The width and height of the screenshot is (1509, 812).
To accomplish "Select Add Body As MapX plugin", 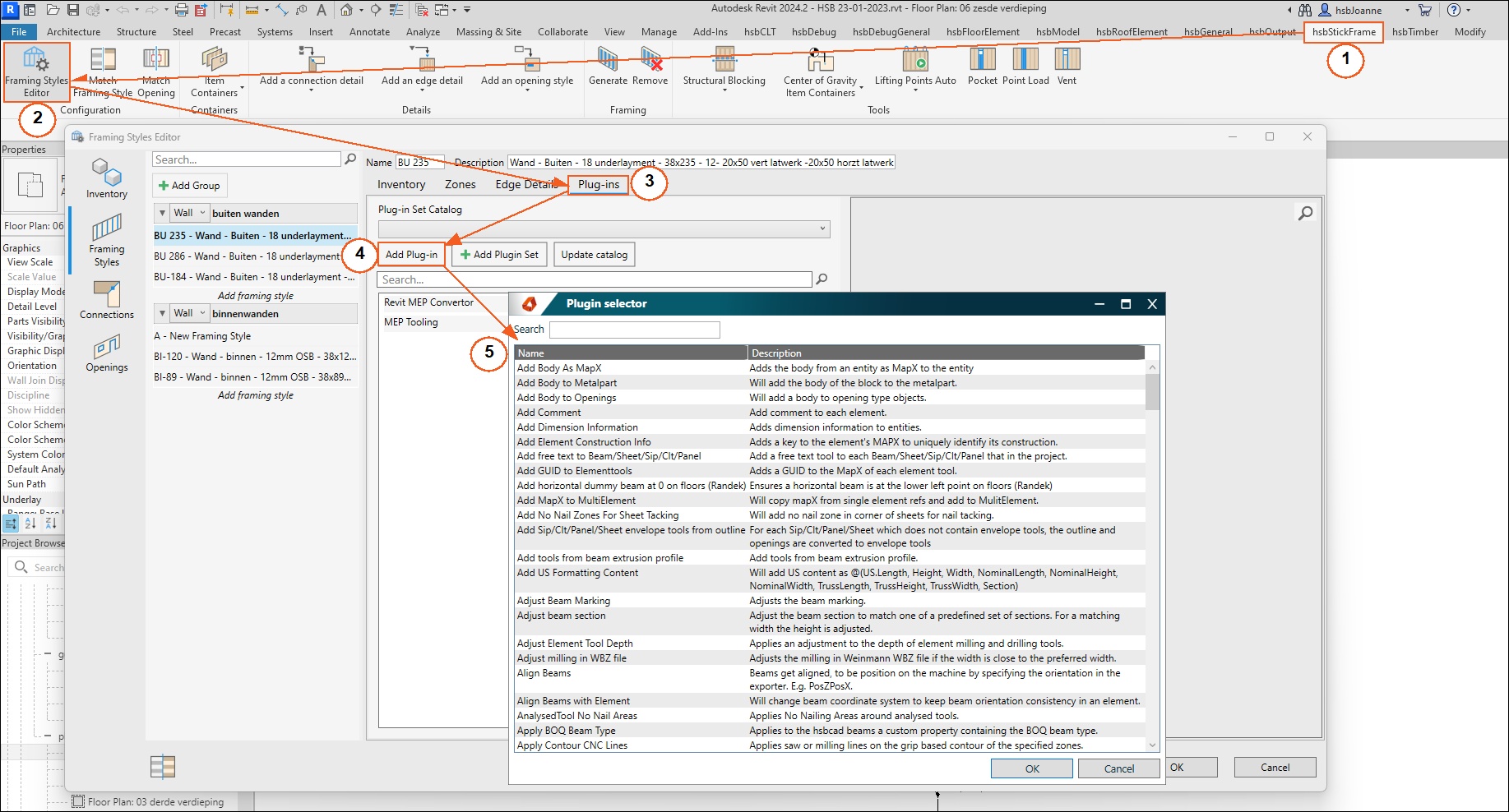I will click(830, 368).
